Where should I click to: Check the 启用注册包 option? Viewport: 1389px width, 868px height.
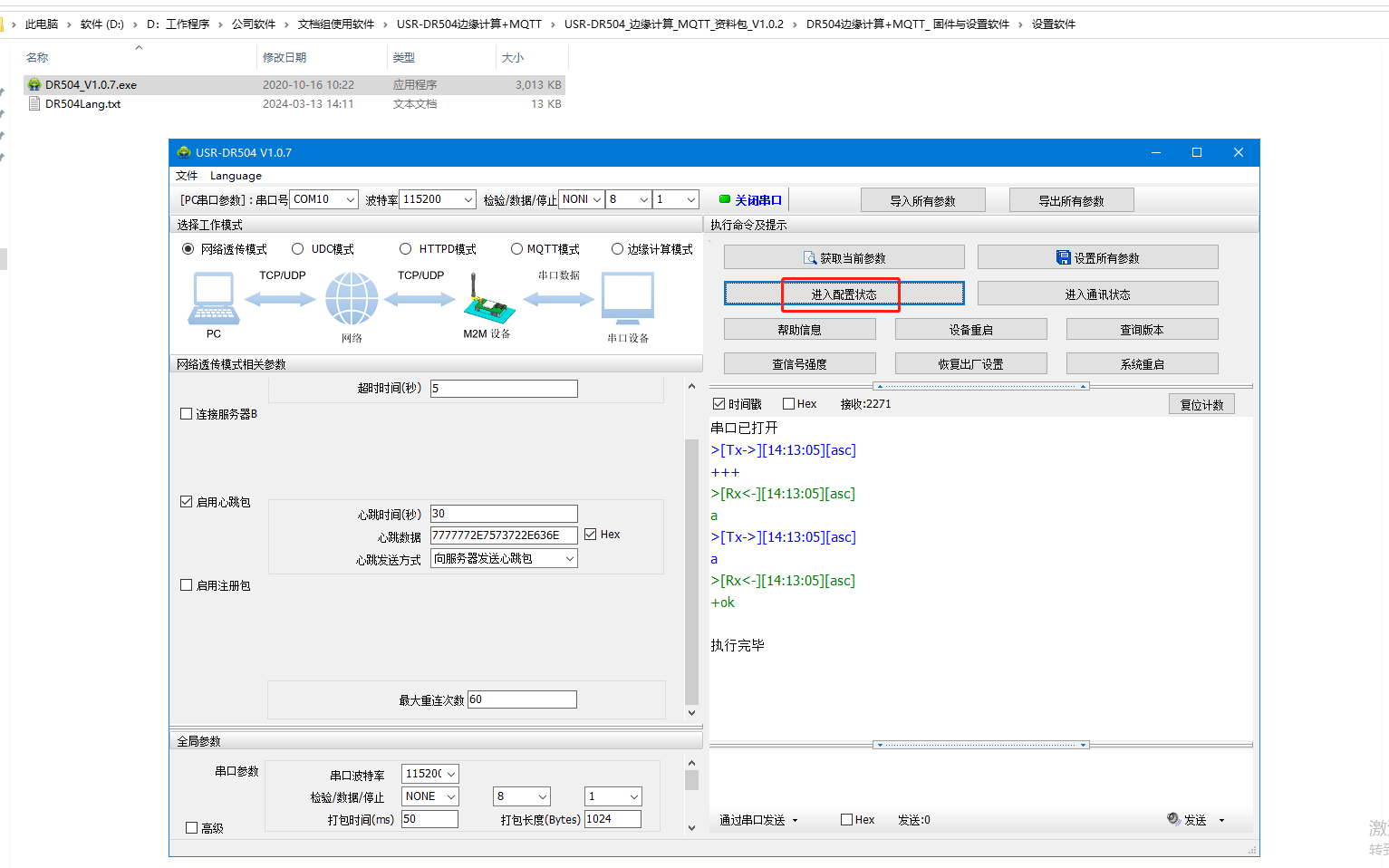(187, 585)
